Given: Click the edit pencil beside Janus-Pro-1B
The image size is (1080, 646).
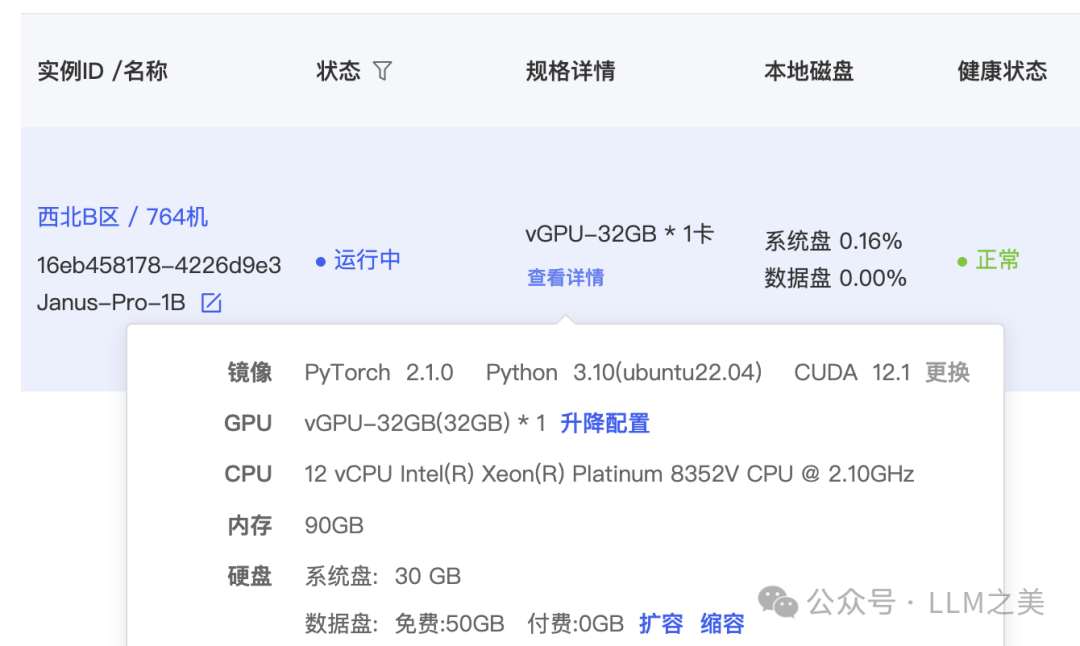Looking at the screenshot, I should [211, 303].
